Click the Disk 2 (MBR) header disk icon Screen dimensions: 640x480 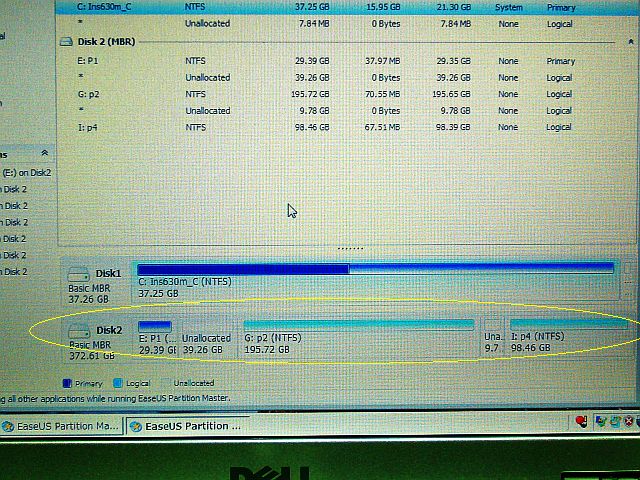(67, 44)
